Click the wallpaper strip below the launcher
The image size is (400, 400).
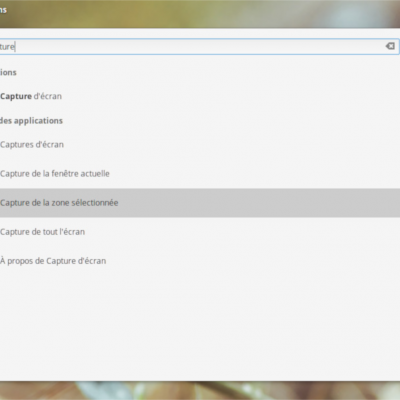click(200, 391)
